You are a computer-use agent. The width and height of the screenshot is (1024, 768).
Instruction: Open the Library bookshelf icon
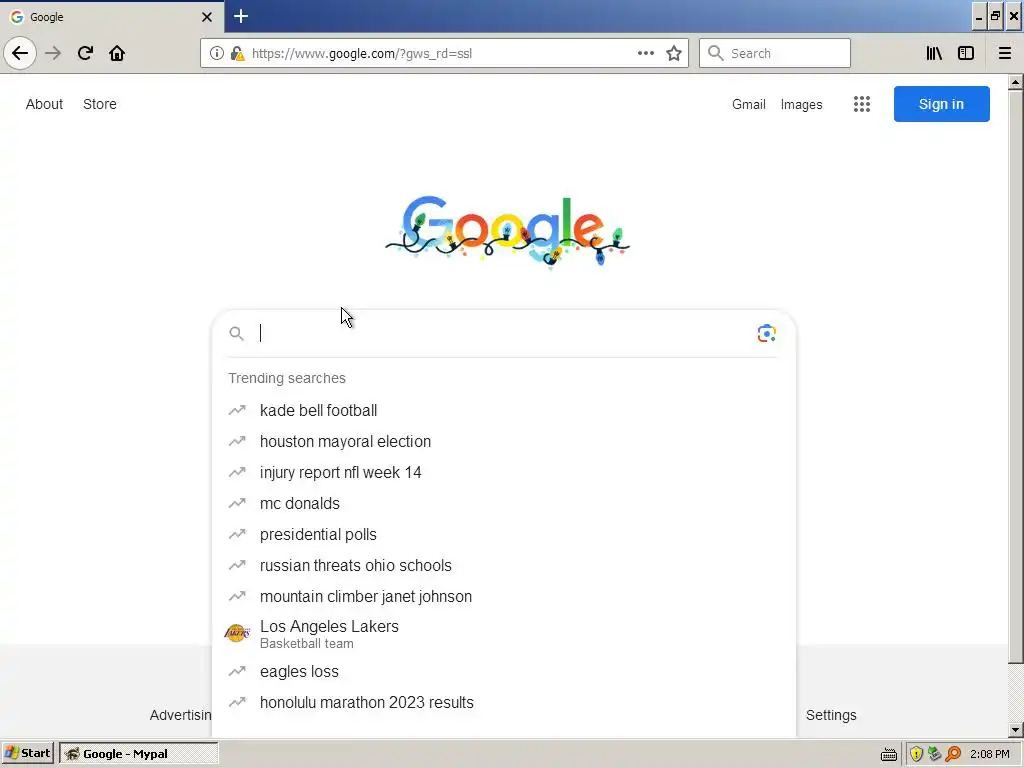point(934,53)
